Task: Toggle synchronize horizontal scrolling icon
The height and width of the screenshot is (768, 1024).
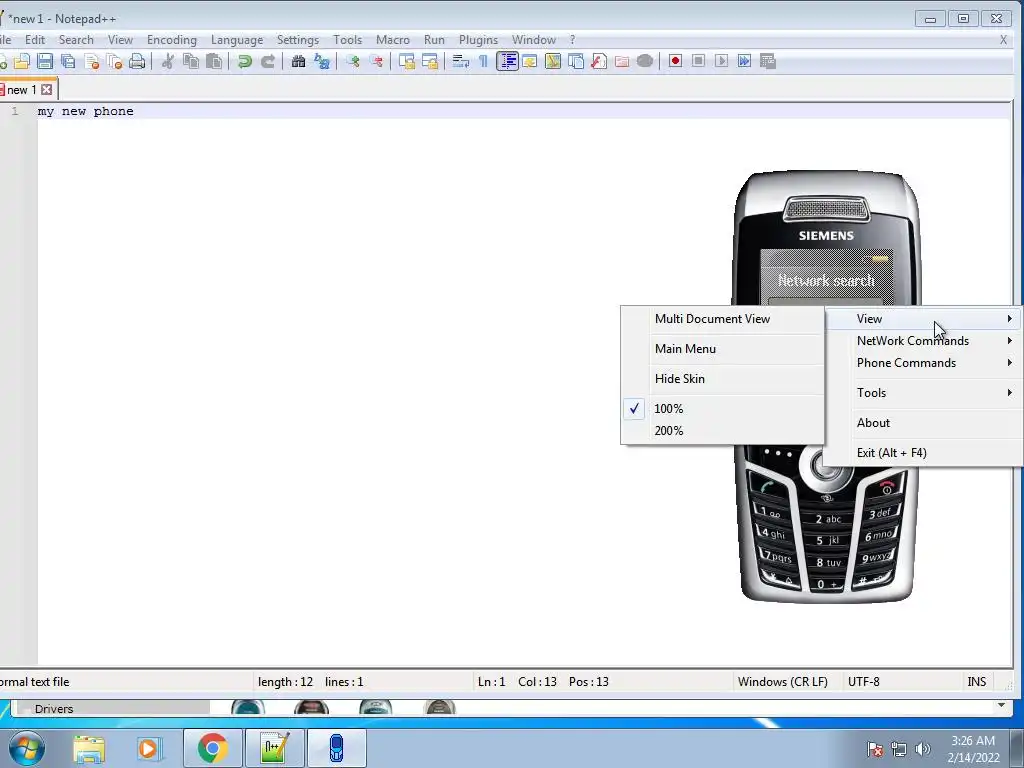Action: pos(430,61)
